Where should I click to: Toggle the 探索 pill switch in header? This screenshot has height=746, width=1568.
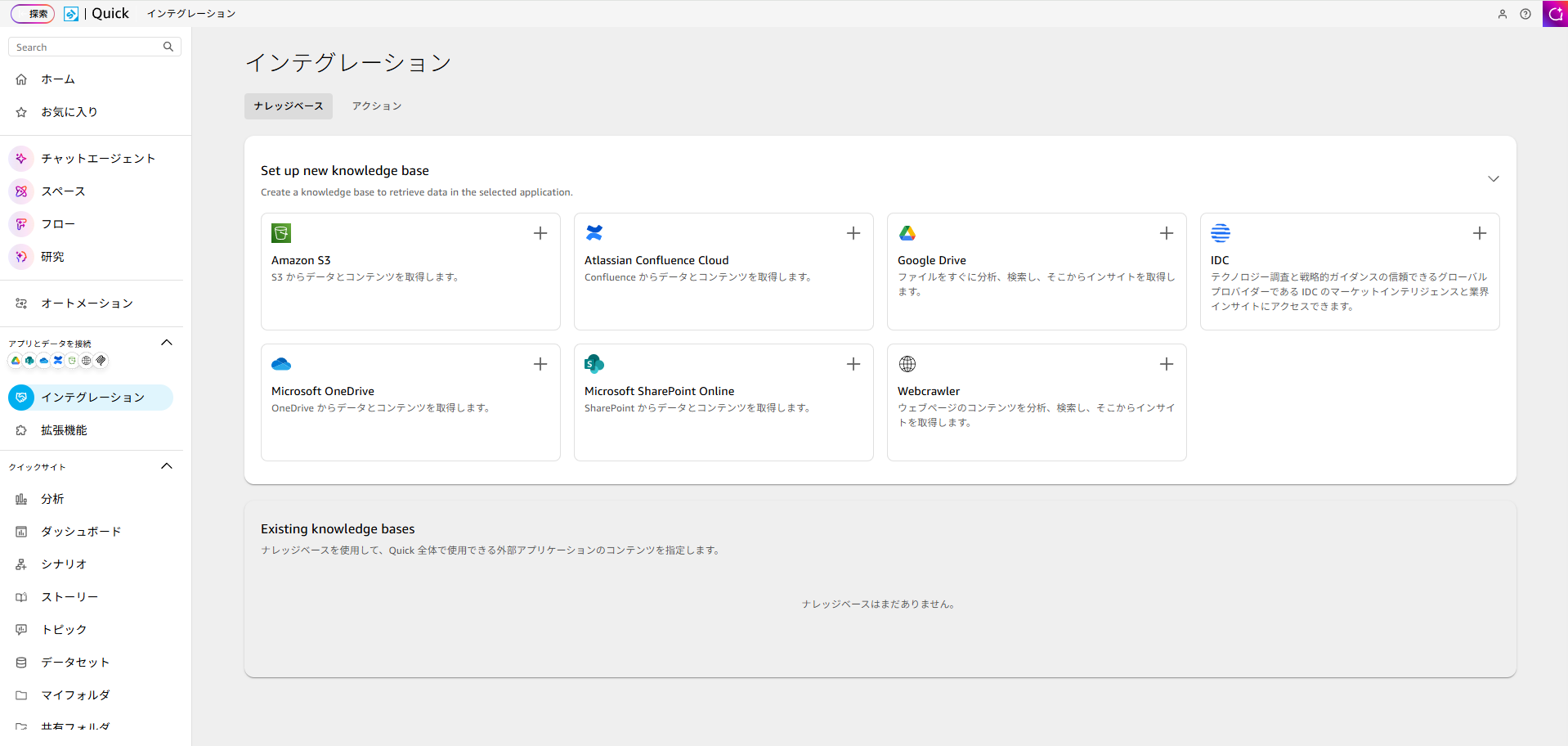(33, 14)
